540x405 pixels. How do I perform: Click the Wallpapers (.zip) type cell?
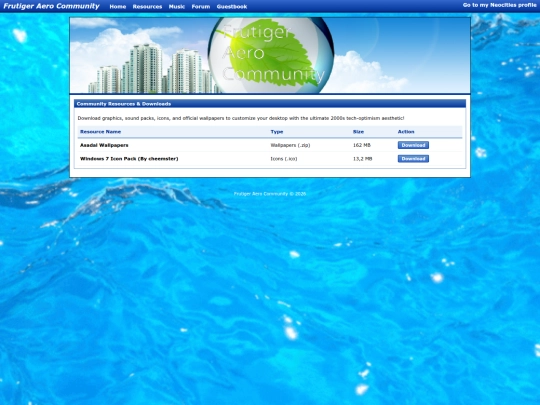[x=290, y=145]
